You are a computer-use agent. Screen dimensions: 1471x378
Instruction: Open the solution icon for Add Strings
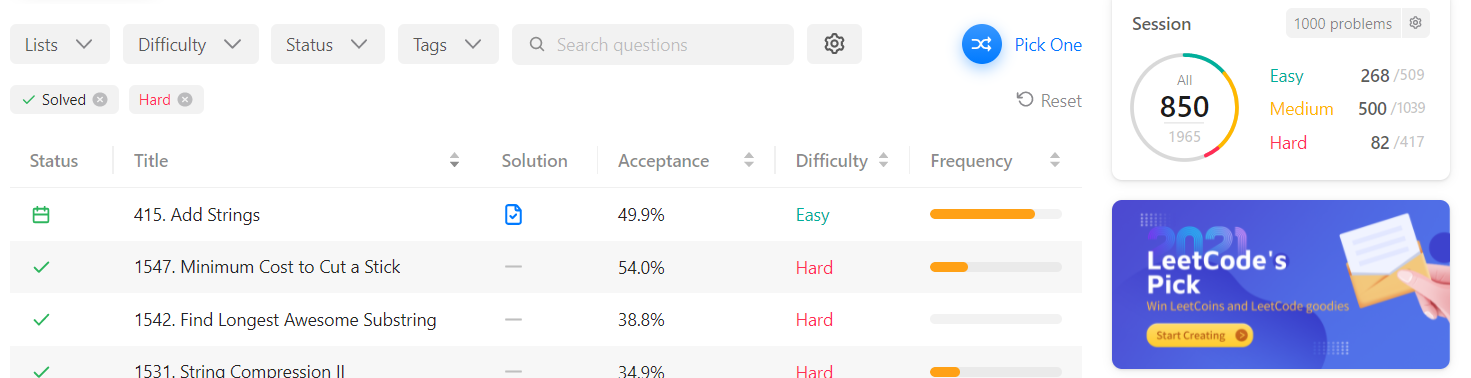point(513,214)
